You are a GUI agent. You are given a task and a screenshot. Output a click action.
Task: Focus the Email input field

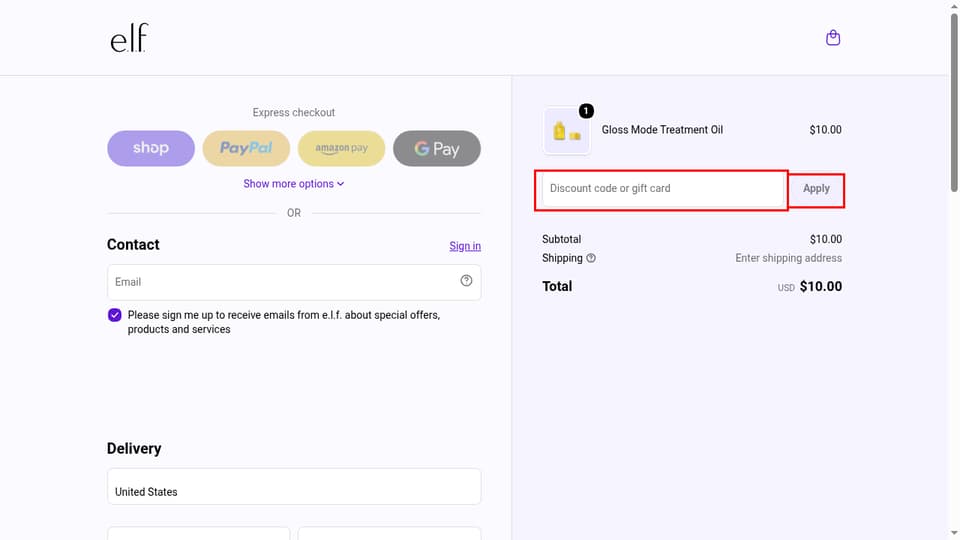(x=294, y=282)
